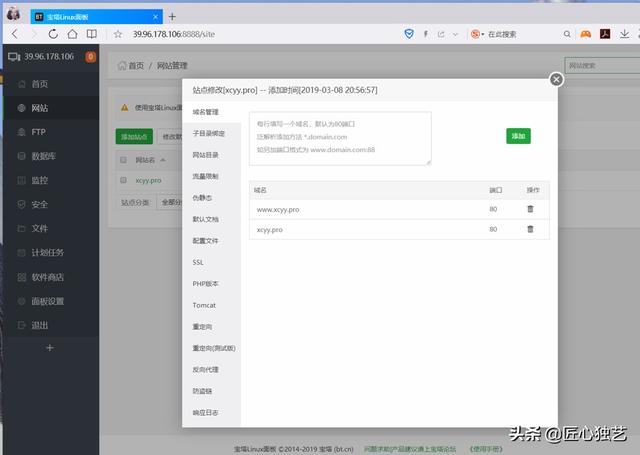Click the browser address bar URL
The image size is (640, 455).
[174, 34]
